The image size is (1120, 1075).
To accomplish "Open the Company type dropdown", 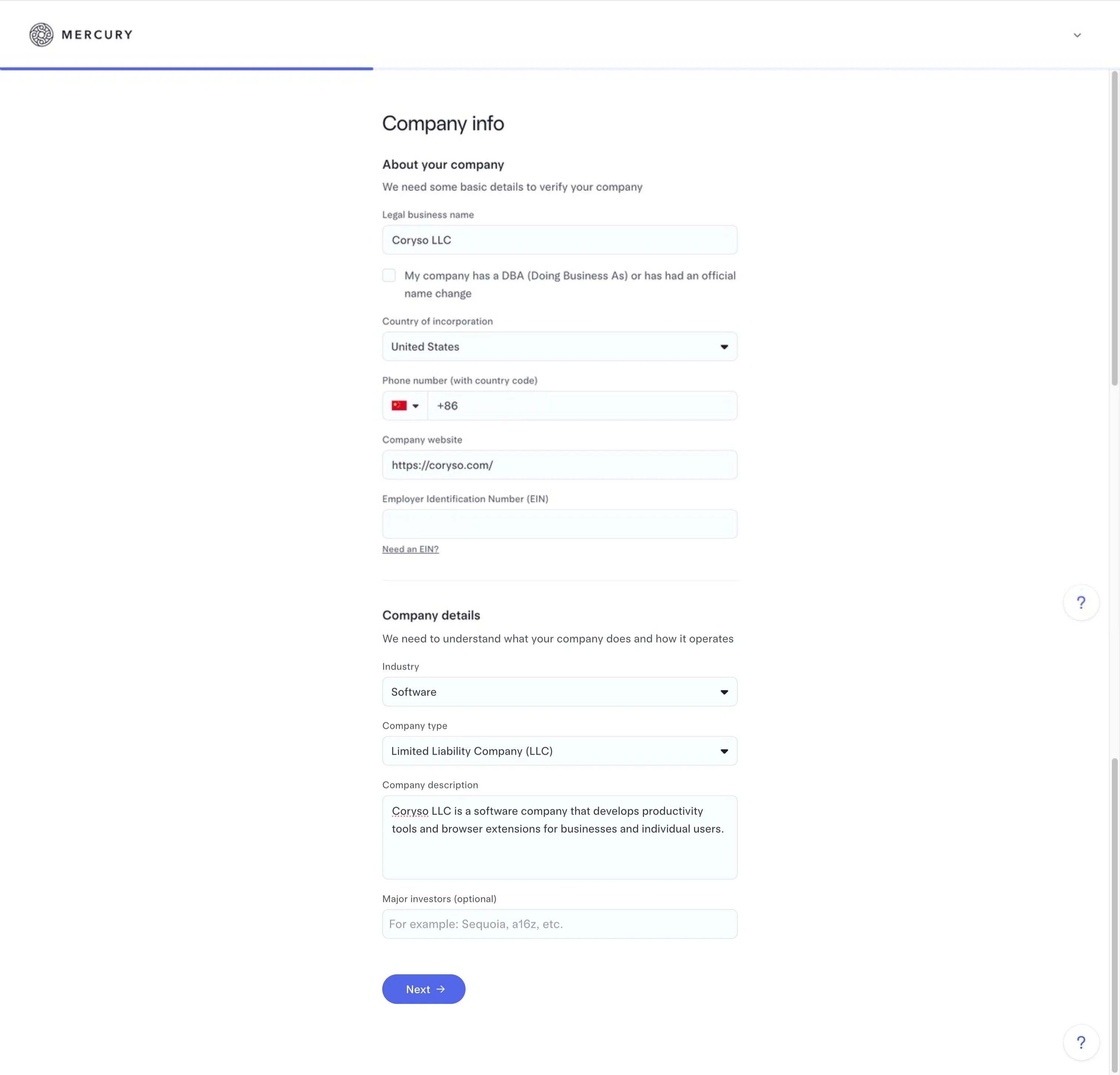I will [559, 751].
